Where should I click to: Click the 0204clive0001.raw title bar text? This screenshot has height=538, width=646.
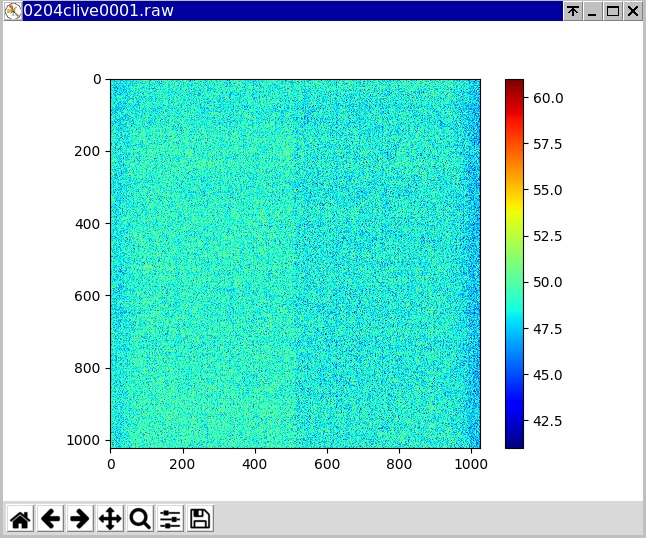pos(90,11)
